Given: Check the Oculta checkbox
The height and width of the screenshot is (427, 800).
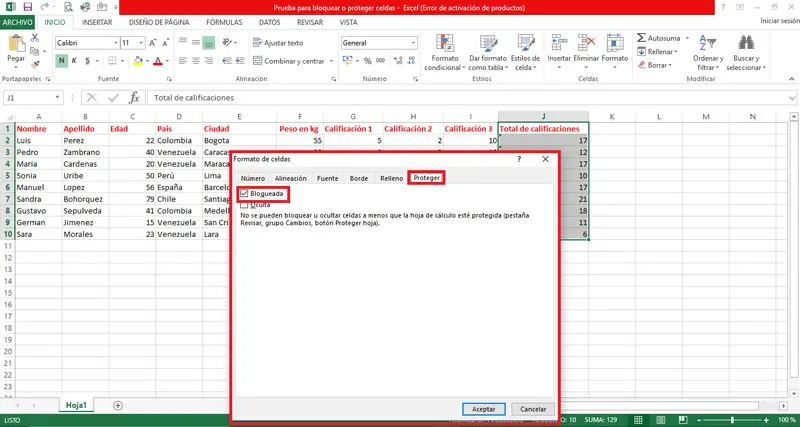Looking at the screenshot, I should coord(244,205).
